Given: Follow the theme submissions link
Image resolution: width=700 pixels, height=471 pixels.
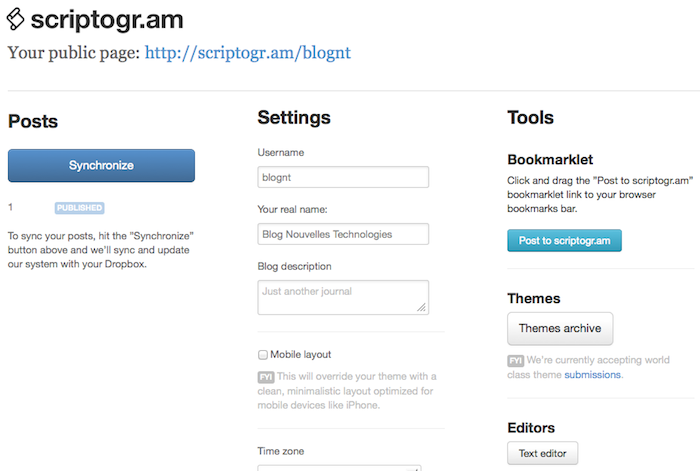Looking at the screenshot, I should coord(592,375).
